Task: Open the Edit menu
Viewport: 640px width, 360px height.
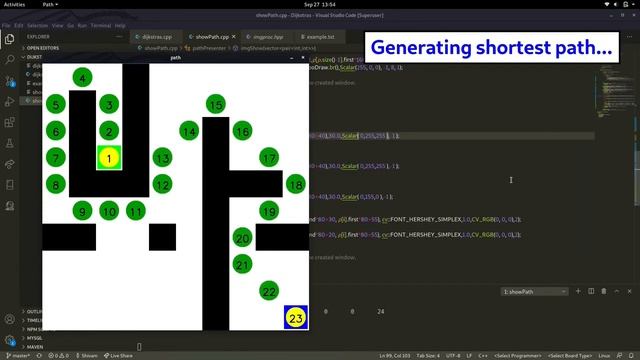Action: [19, 25]
